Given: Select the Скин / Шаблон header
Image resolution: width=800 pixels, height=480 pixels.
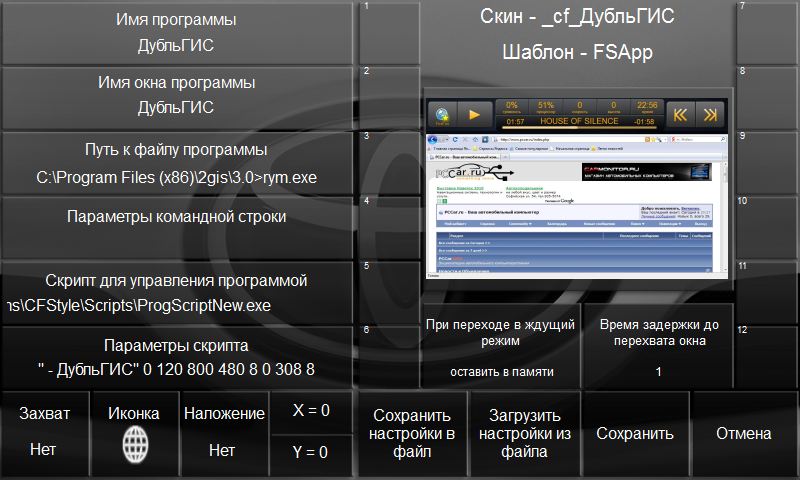Looking at the screenshot, I should point(577,34).
